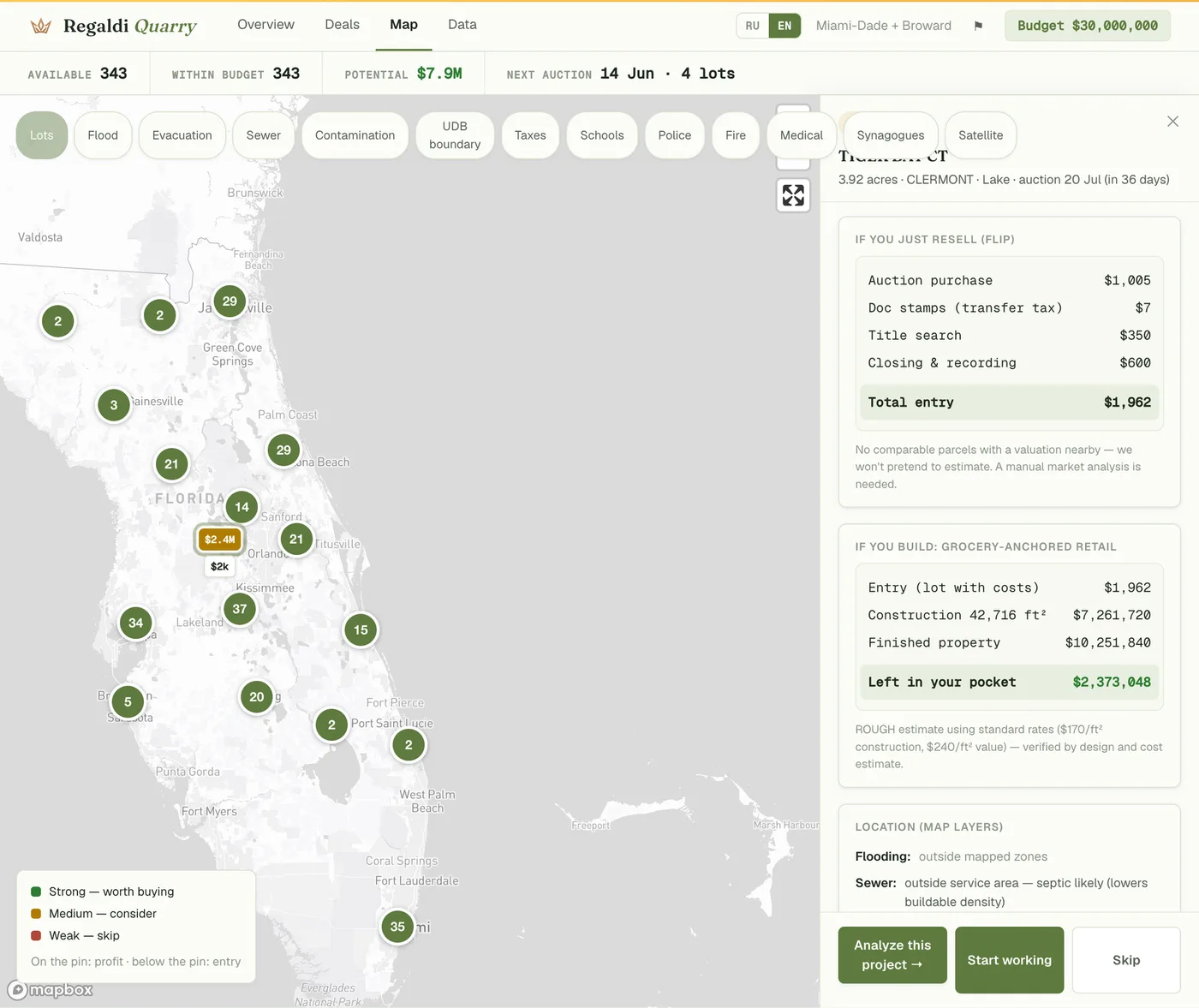
Task: Click the NEXT AUCTION 14 Jun stat
Action: (x=621, y=74)
